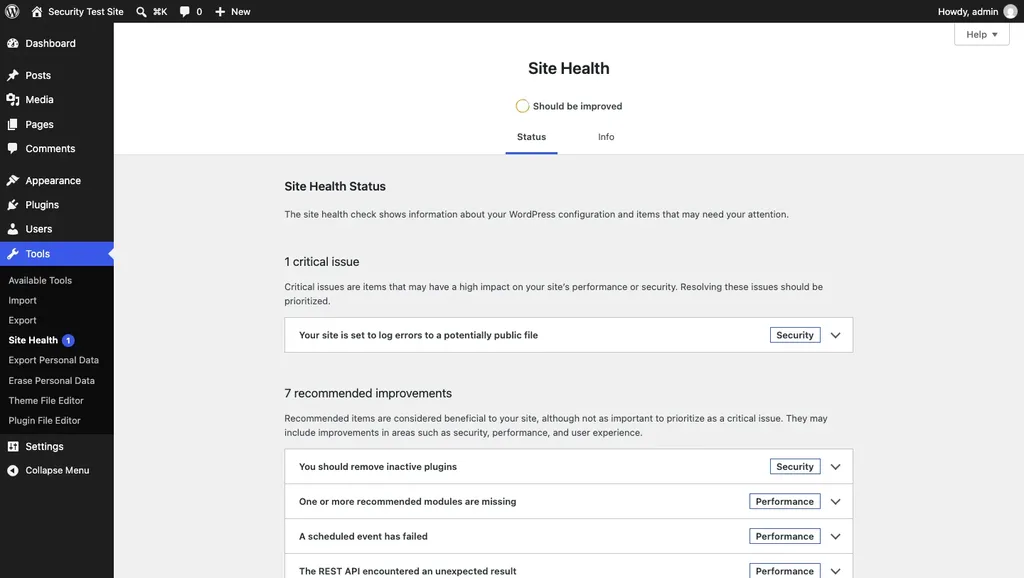Switch to the Info tab
This screenshot has width=1024, height=578.
coord(606,136)
